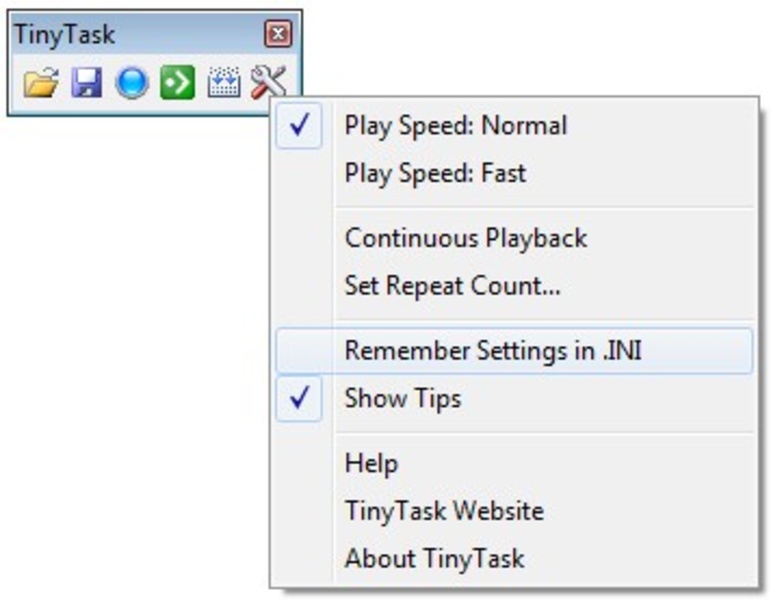Enable Continuous Playback

[x=465, y=238]
